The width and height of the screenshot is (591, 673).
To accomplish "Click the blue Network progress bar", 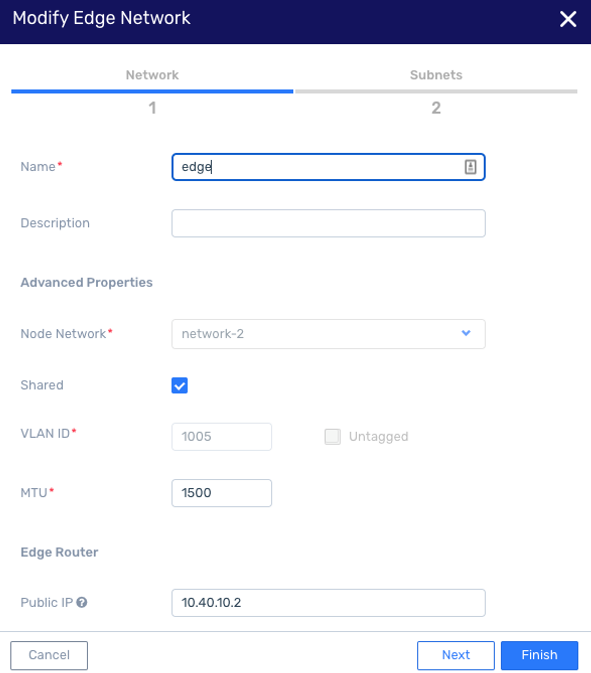I will tap(152, 91).
